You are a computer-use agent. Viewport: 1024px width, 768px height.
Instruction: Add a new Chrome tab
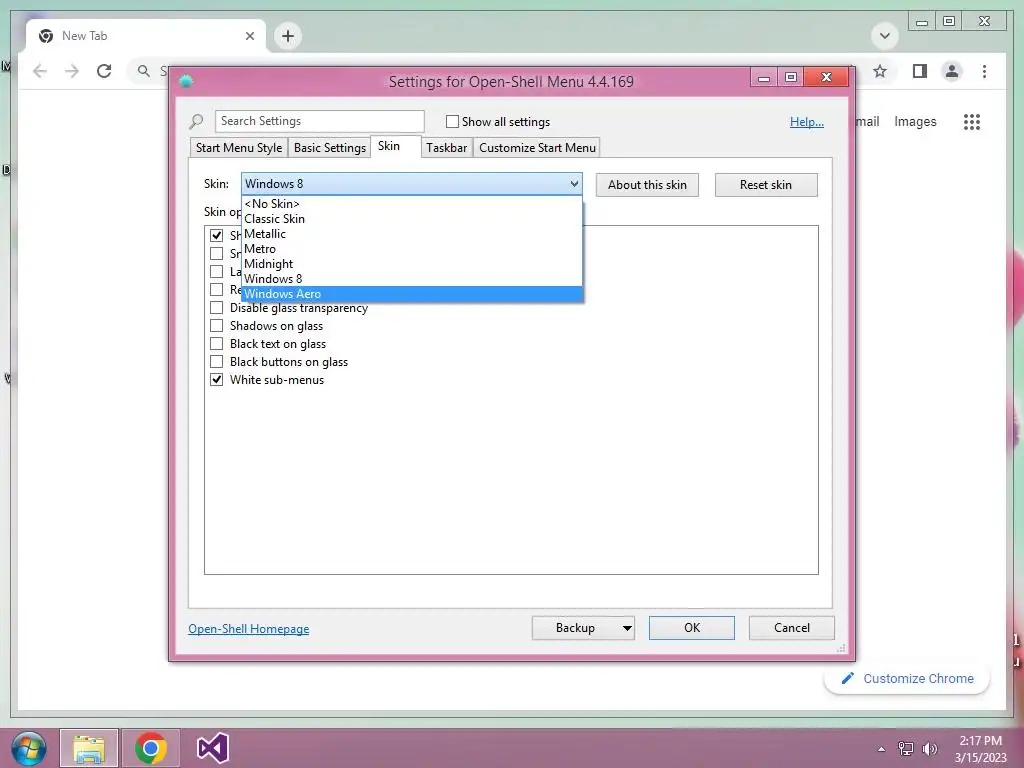coord(288,36)
